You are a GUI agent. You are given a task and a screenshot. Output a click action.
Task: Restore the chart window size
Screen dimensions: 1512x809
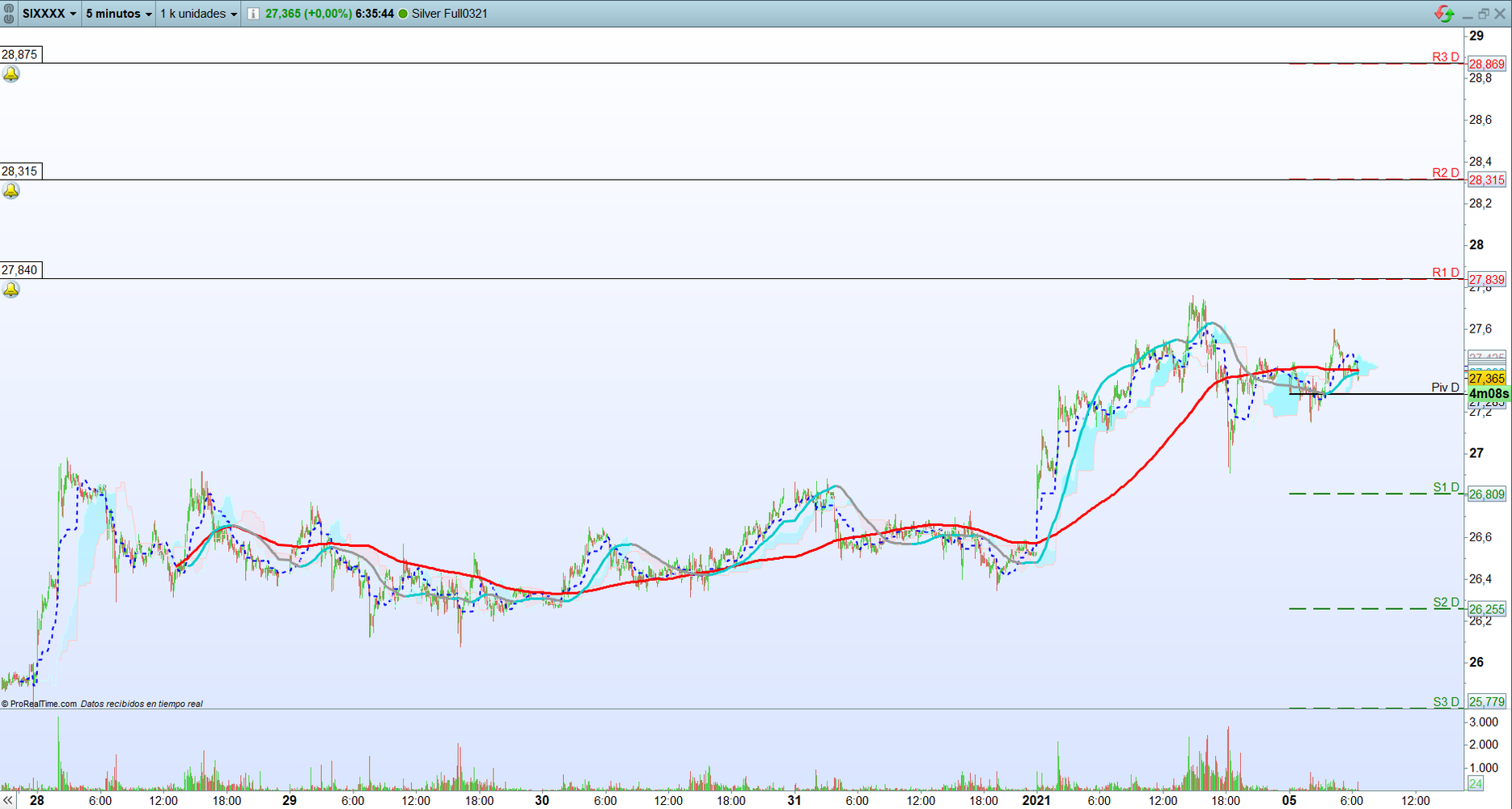pos(1484,14)
